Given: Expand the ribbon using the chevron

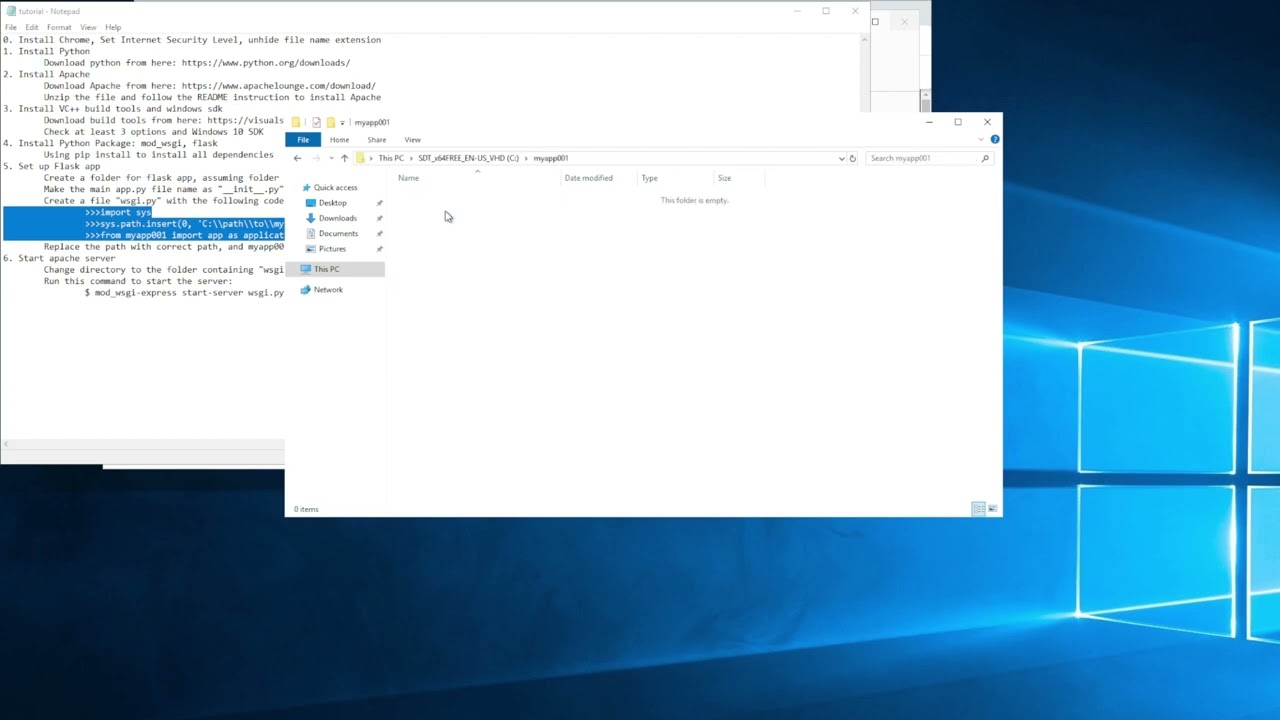Looking at the screenshot, I should [981, 139].
